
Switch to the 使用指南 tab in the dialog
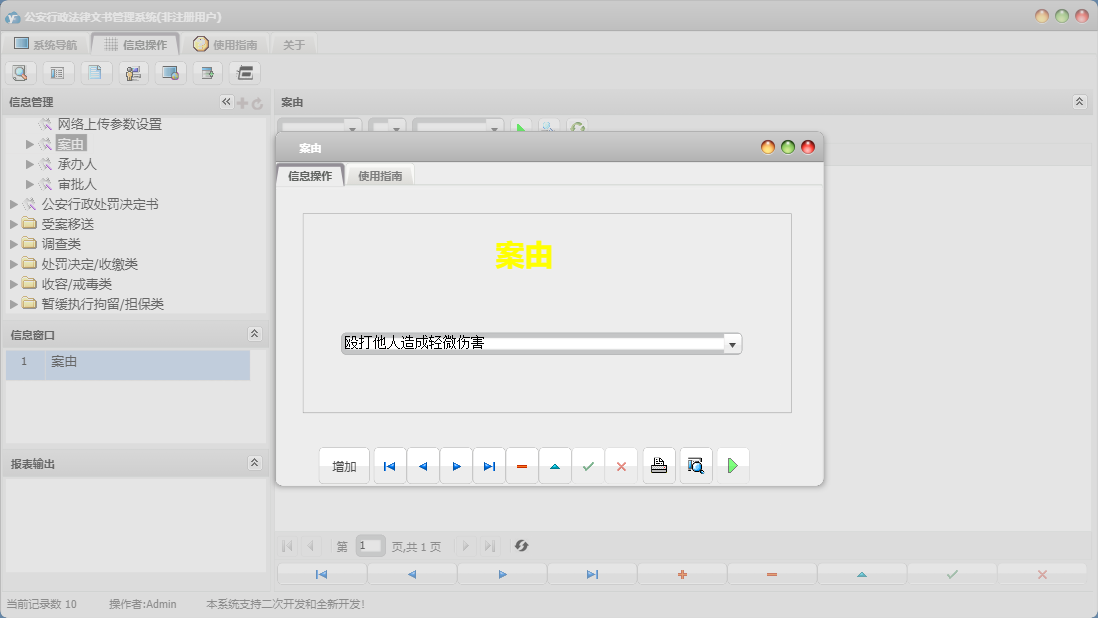[x=381, y=174]
